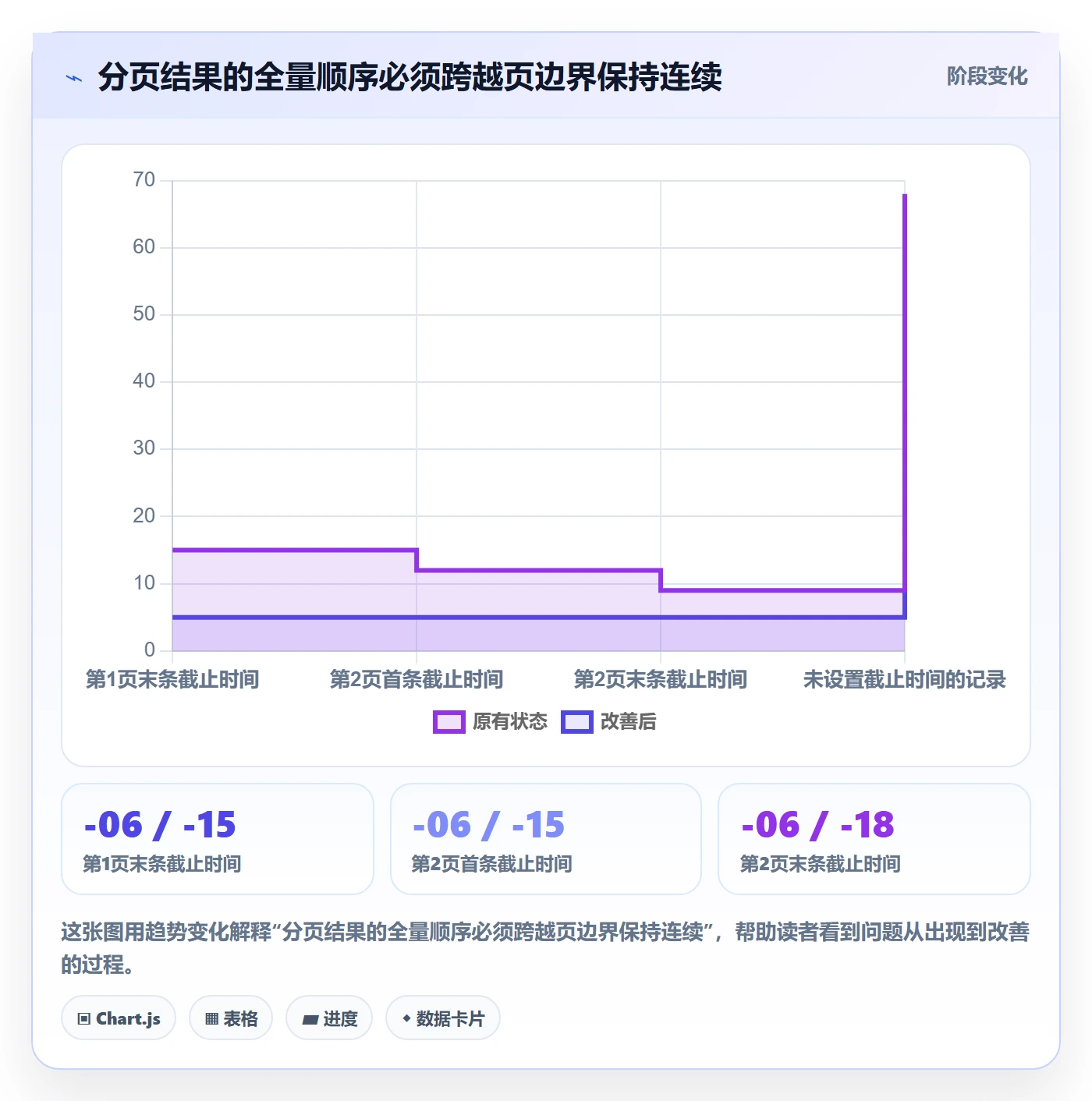Viewport: 1092px width, 1101px height.
Task: Click the description paragraph below the cards
Action: 546,948
